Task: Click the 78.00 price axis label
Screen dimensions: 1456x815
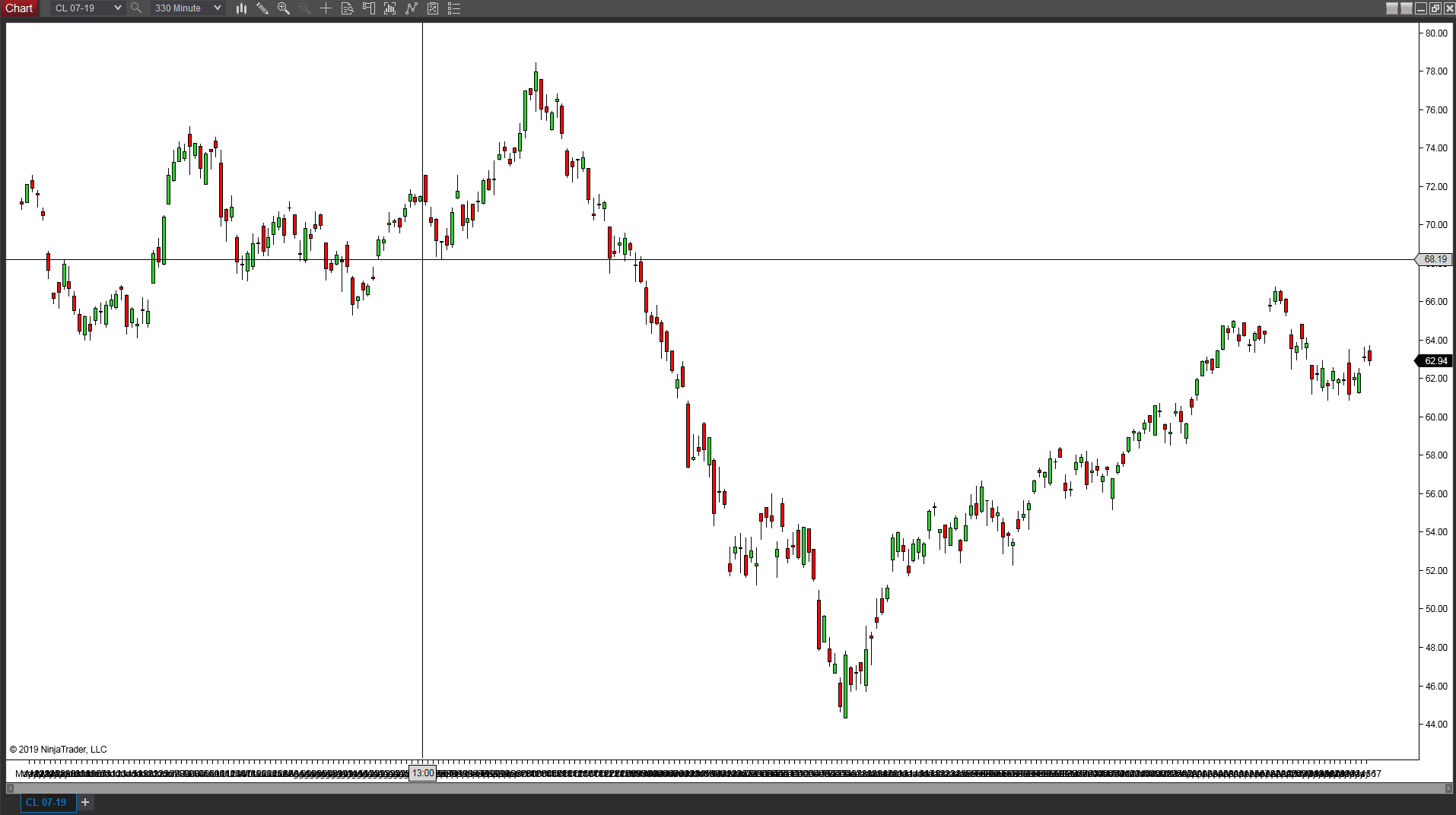Action: [1436, 71]
